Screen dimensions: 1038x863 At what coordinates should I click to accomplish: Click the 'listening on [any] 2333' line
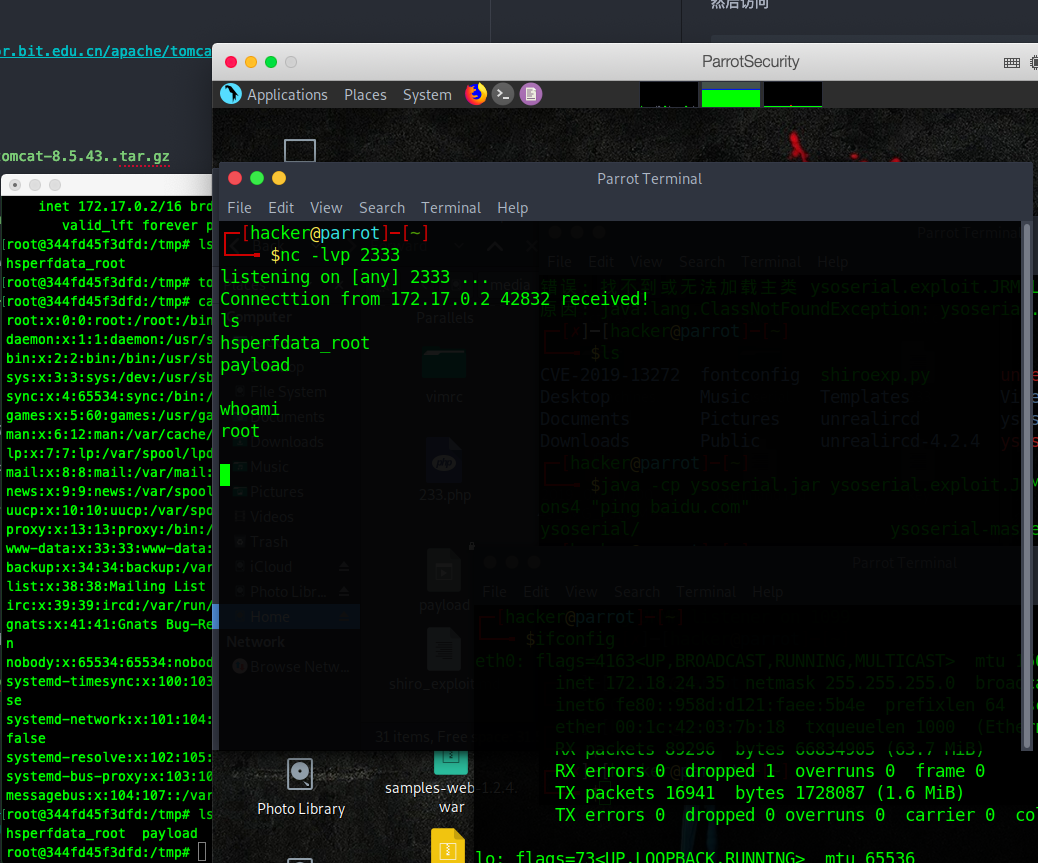click(355, 277)
